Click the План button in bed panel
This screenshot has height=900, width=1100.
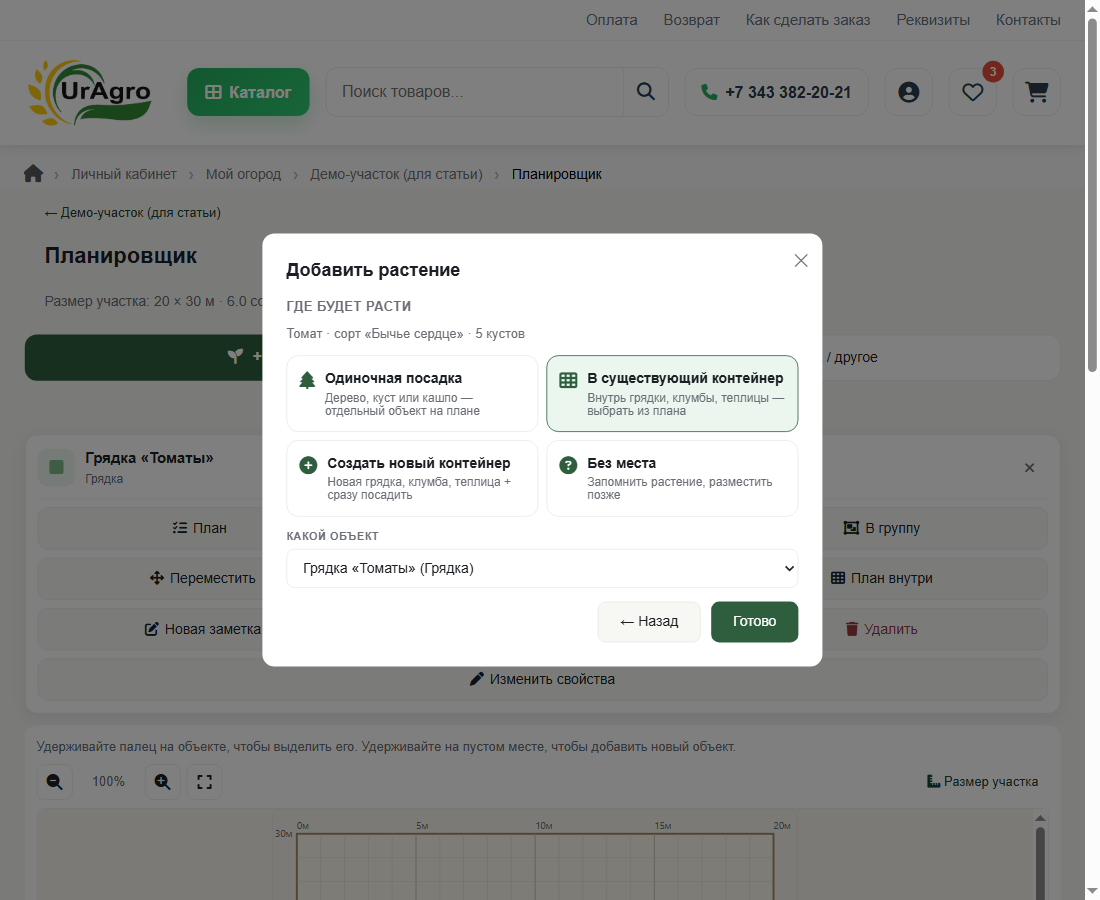tap(200, 528)
